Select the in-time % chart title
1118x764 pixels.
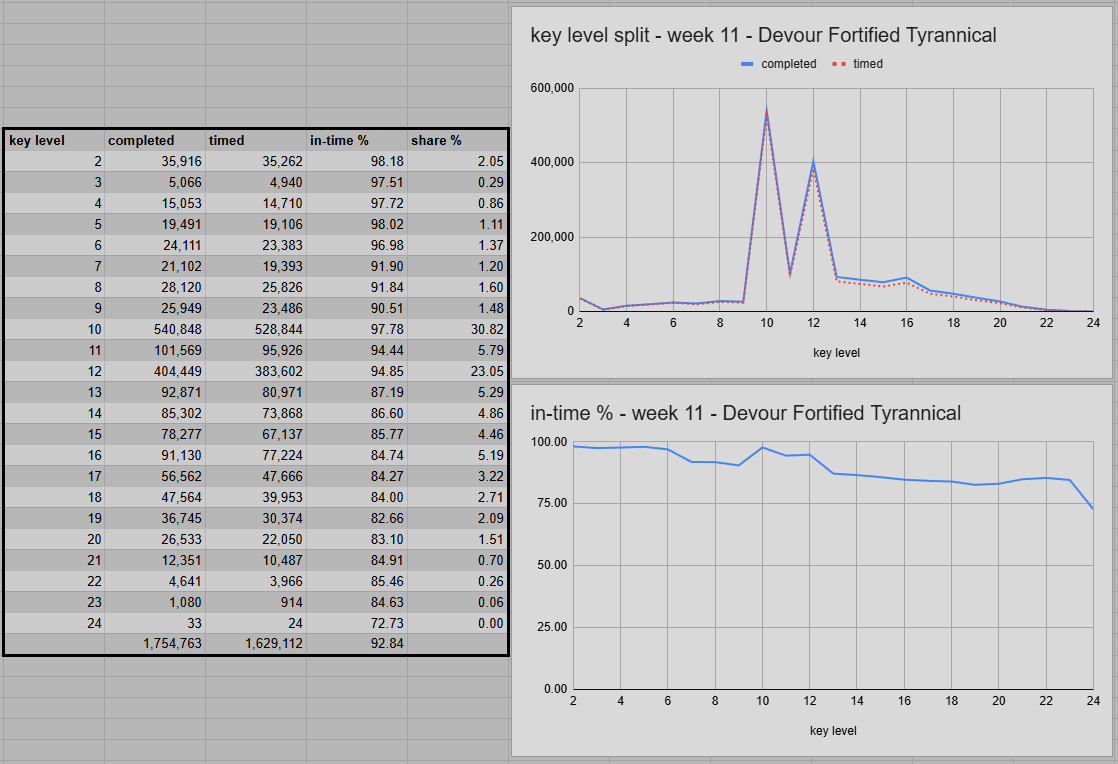745,413
